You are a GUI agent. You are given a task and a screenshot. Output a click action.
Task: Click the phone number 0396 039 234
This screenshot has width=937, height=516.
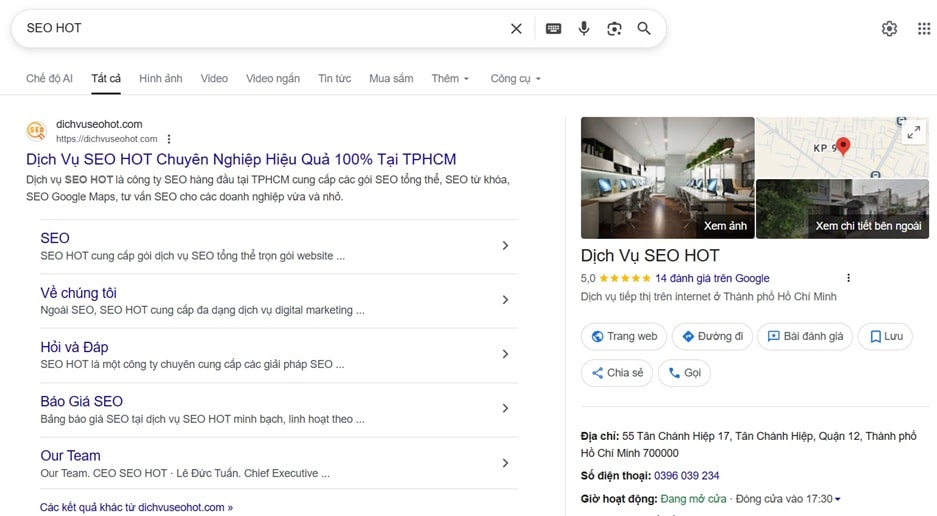687,476
